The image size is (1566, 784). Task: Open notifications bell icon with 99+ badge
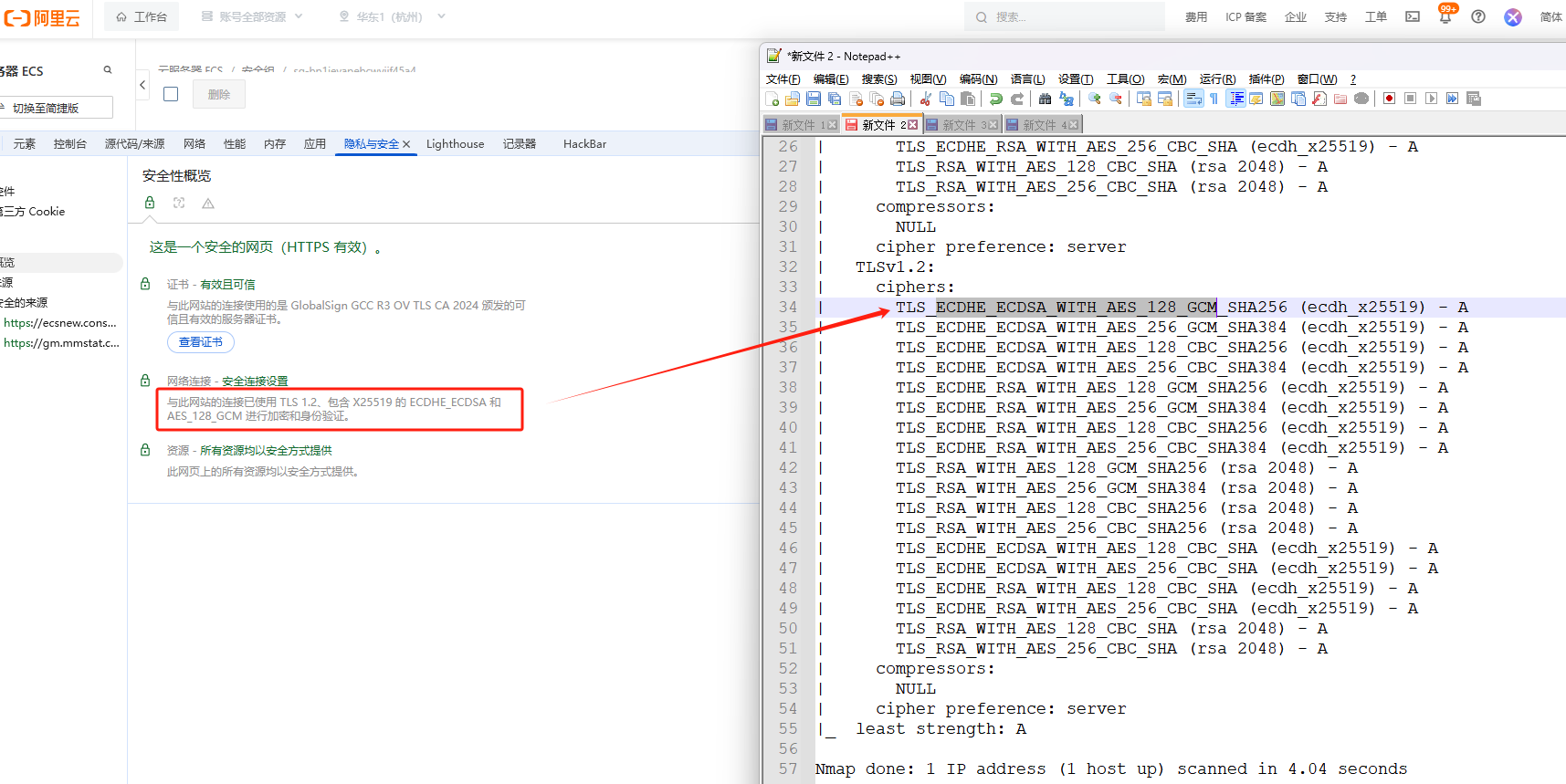click(x=1445, y=16)
